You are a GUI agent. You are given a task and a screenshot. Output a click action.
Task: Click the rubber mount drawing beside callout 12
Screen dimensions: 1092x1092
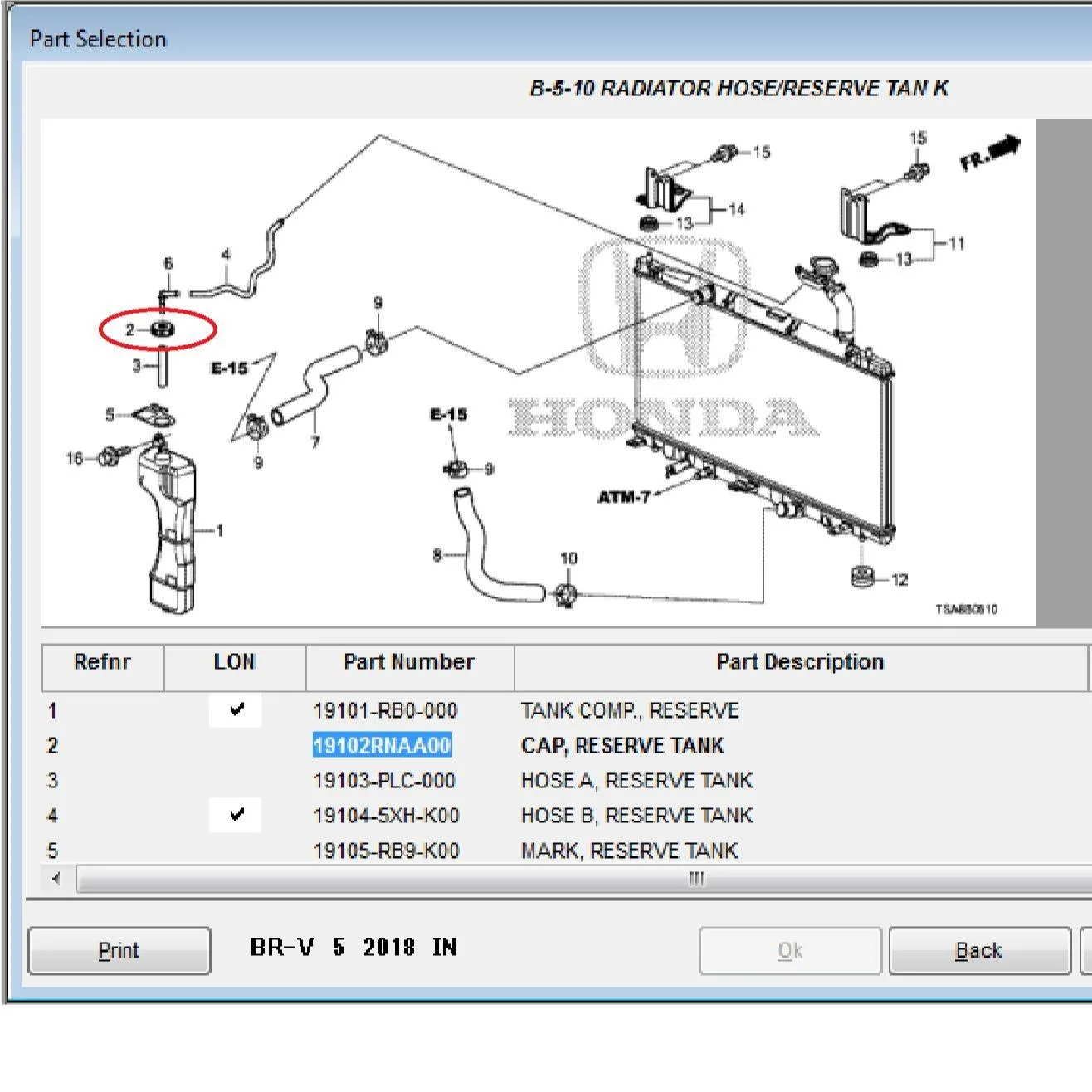pos(864,575)
